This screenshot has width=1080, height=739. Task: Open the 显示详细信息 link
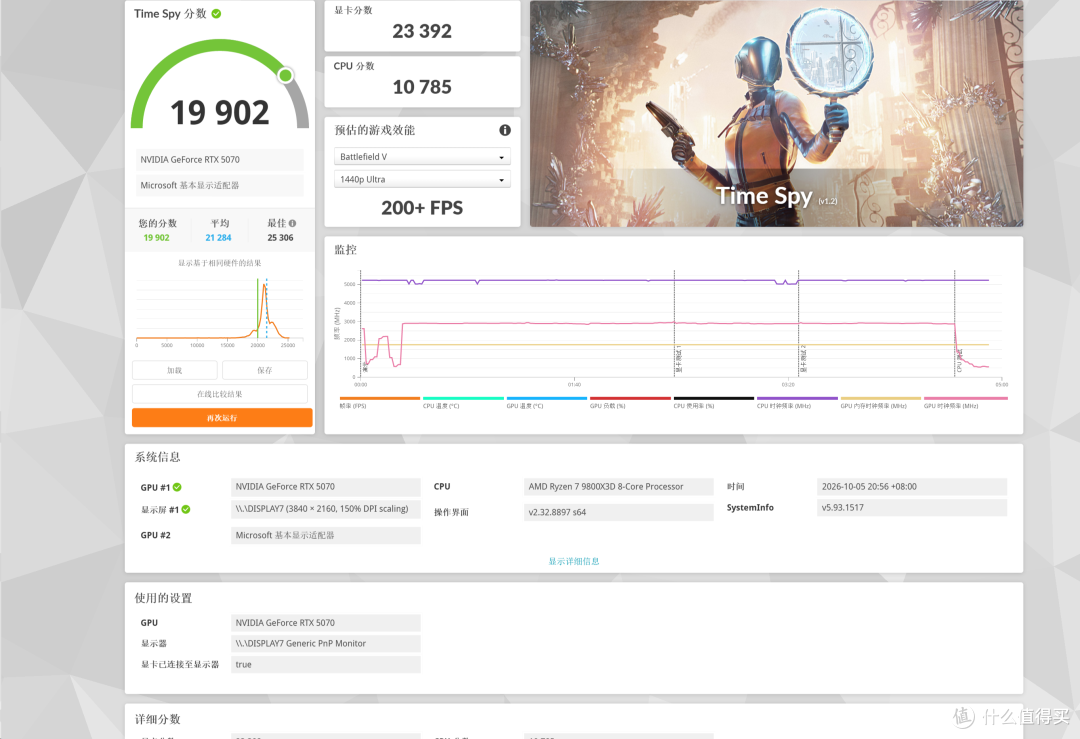click(x=574, y=561)
